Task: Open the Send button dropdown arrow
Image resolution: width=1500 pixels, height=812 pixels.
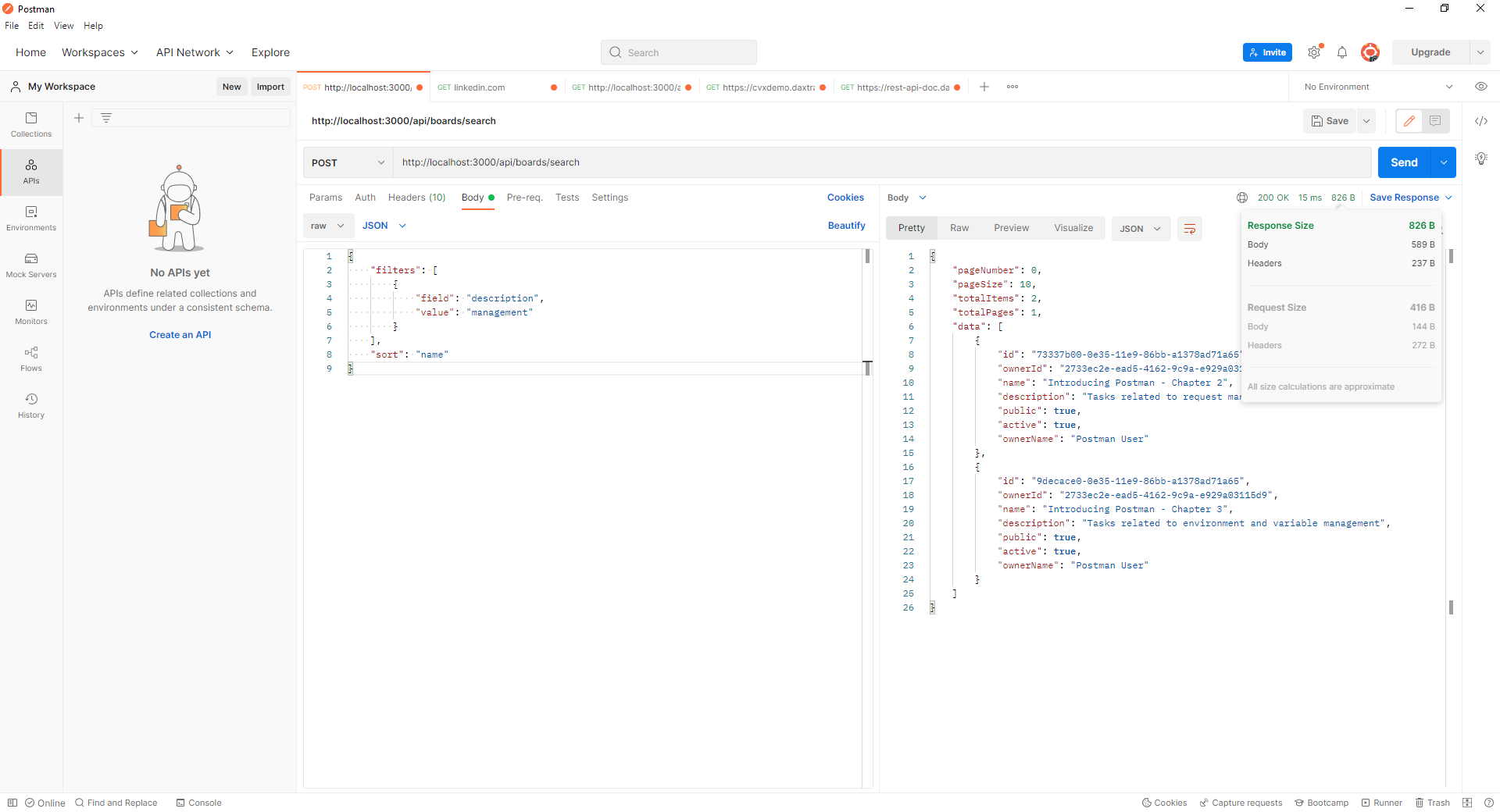Action: coord(1444,162)
